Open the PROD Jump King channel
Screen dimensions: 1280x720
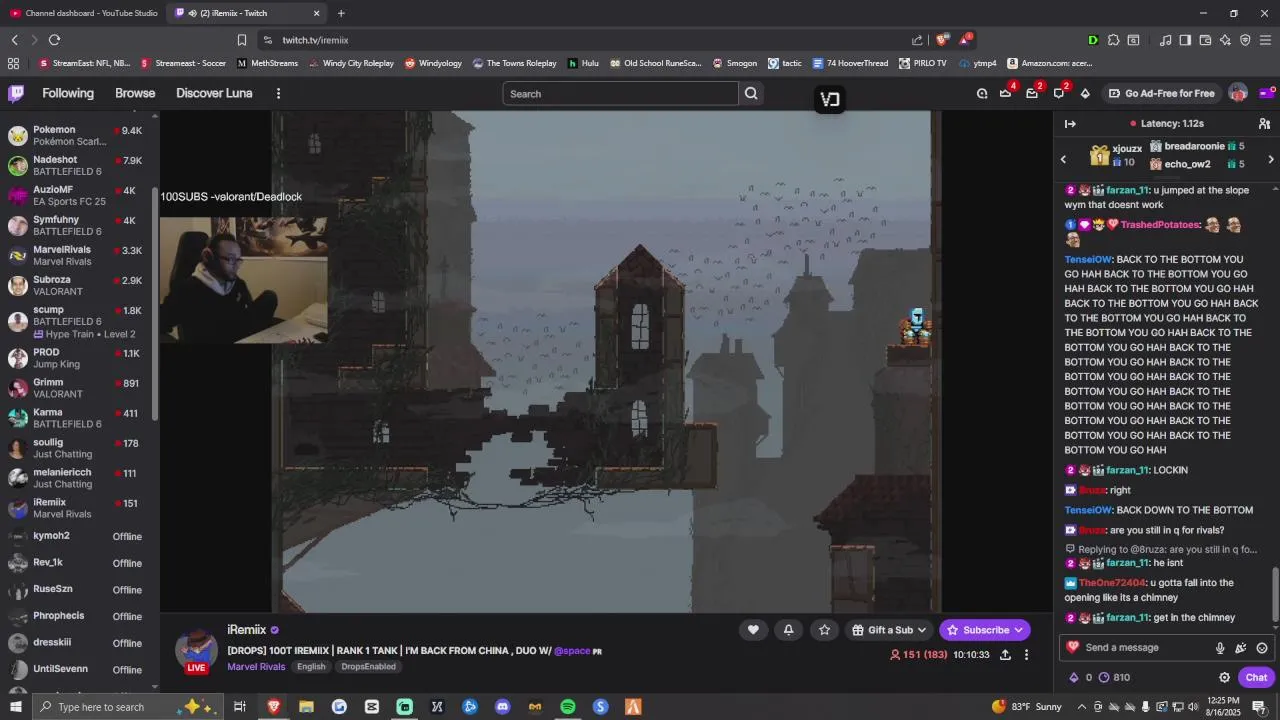click(x=79, y=358)
